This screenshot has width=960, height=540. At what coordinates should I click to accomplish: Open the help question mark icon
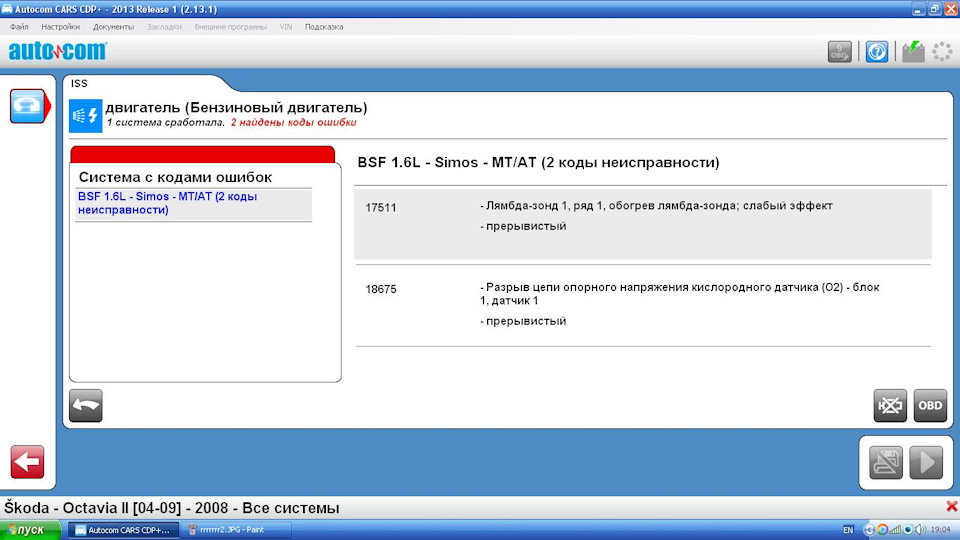[x=877, y=51]
